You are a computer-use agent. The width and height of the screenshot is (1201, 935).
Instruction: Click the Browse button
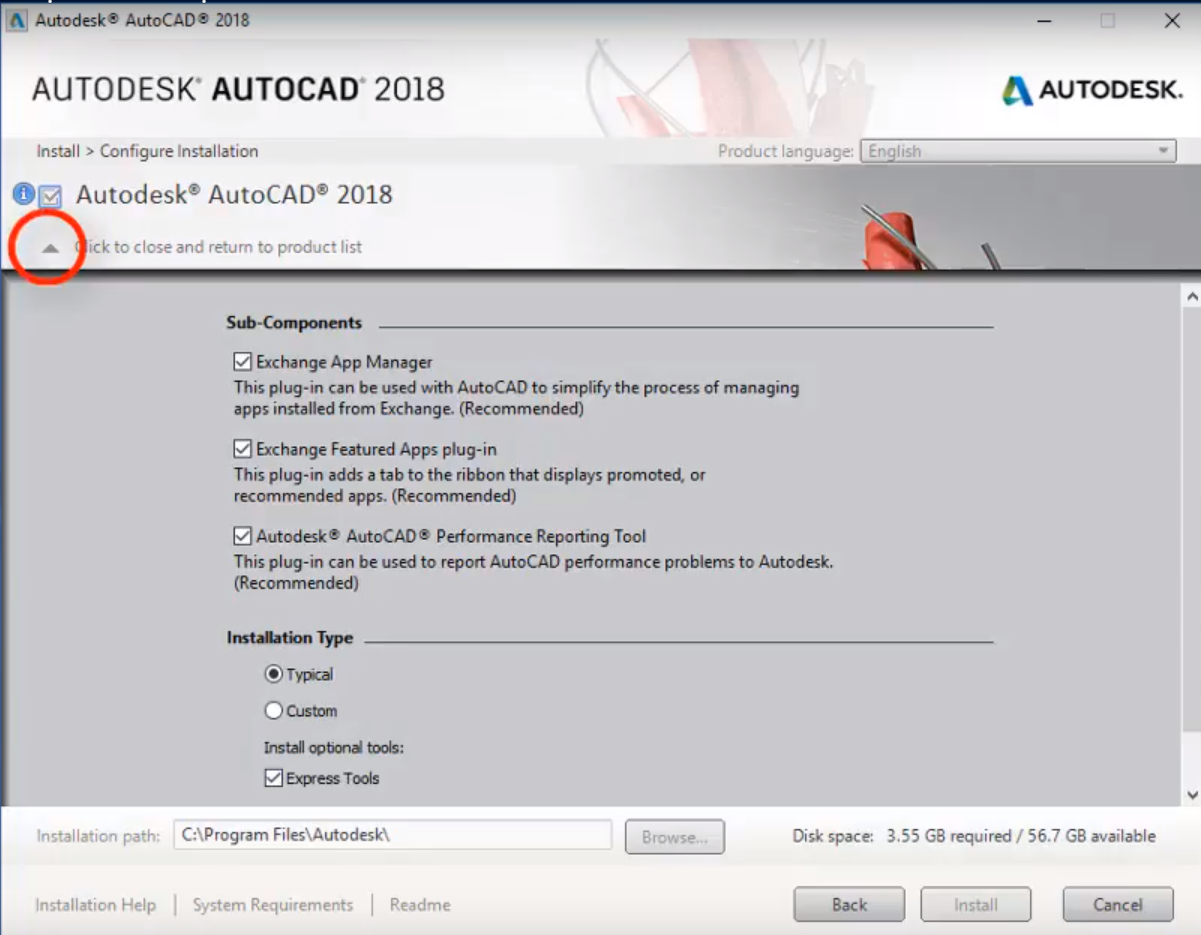(674, 836)
